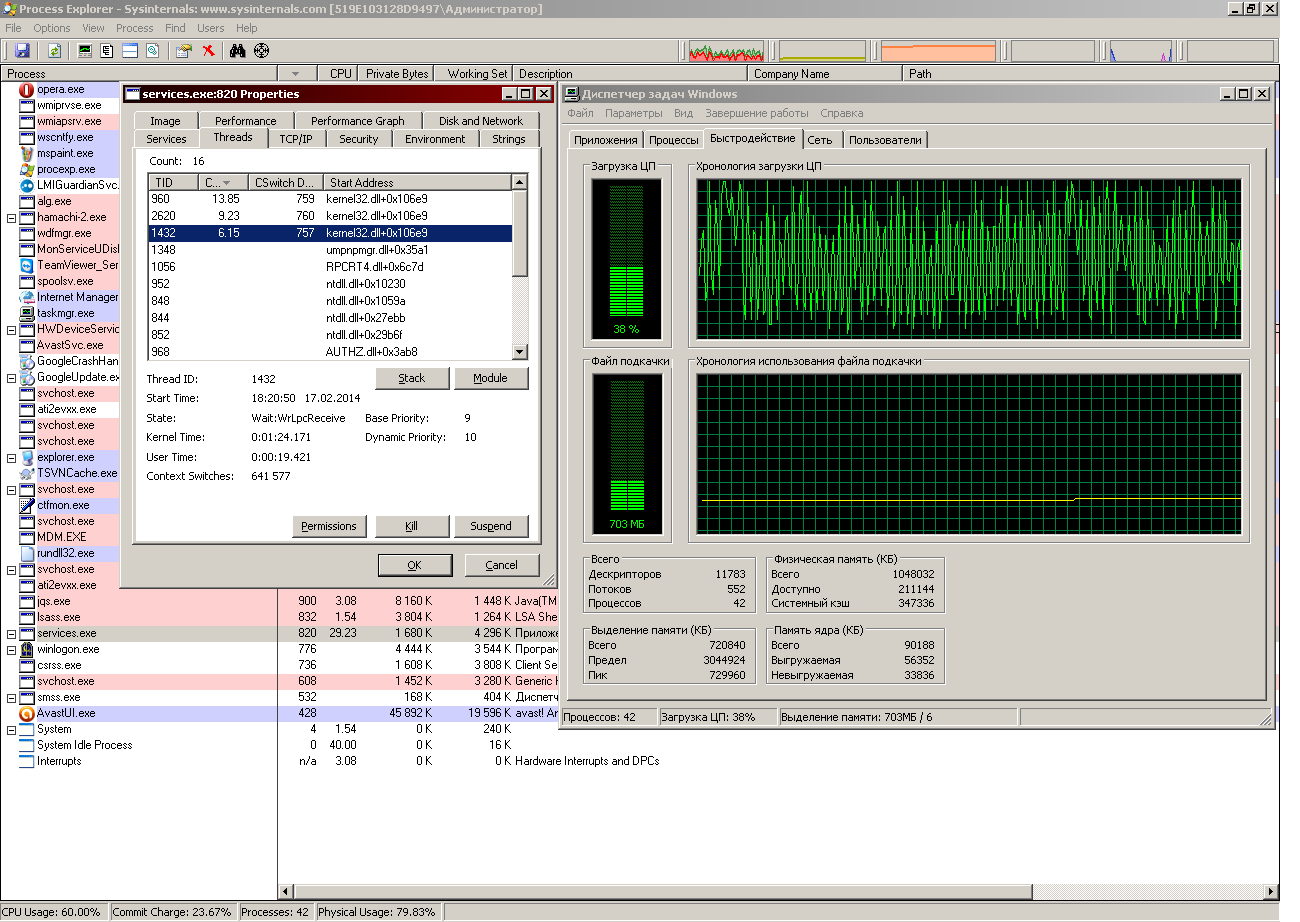1300x922 pixels.
Task: Switch to the TCP/IP tab
Action: (x=295, y=139)
